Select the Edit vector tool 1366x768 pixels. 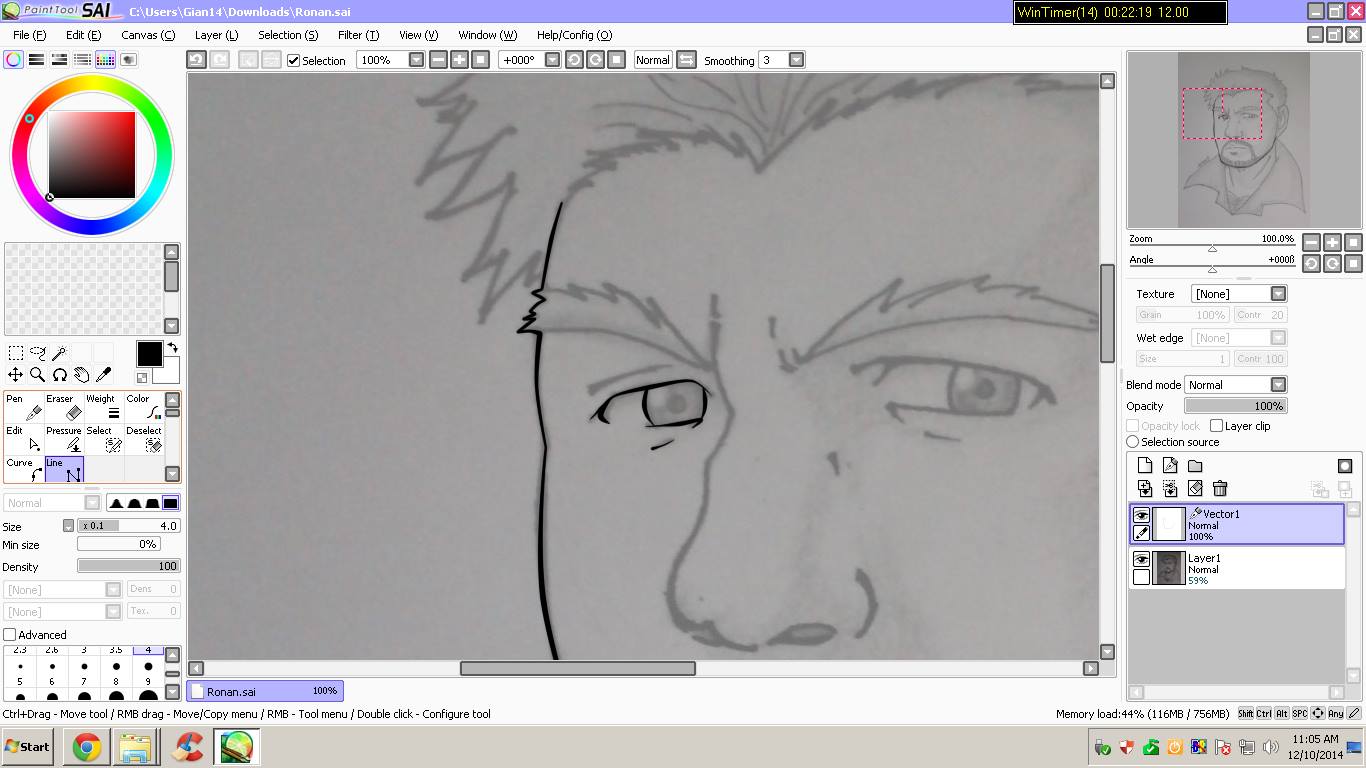point(24,439)
